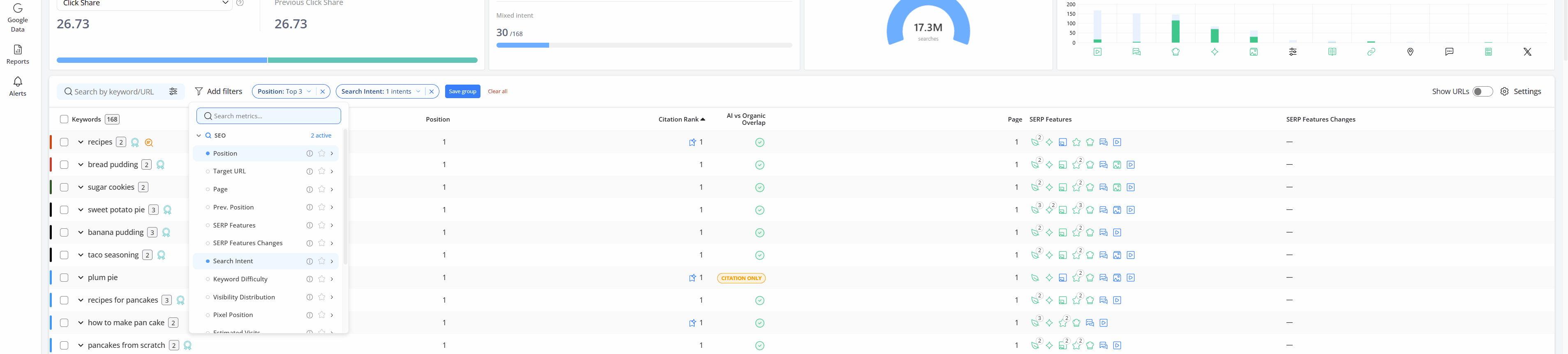
Task: Click the AI citation icon on plum pie row
Action: pos(692,278)
